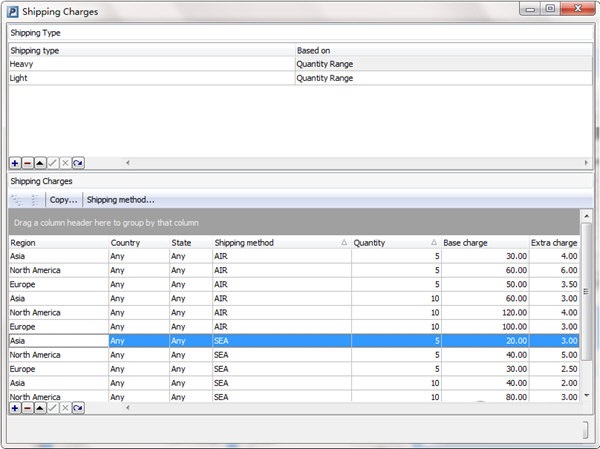The width and height of the screenshot is (600, 449).
Task: Sort by the Quantity column header
Action: pyautogui.click(x=396, y=243)
